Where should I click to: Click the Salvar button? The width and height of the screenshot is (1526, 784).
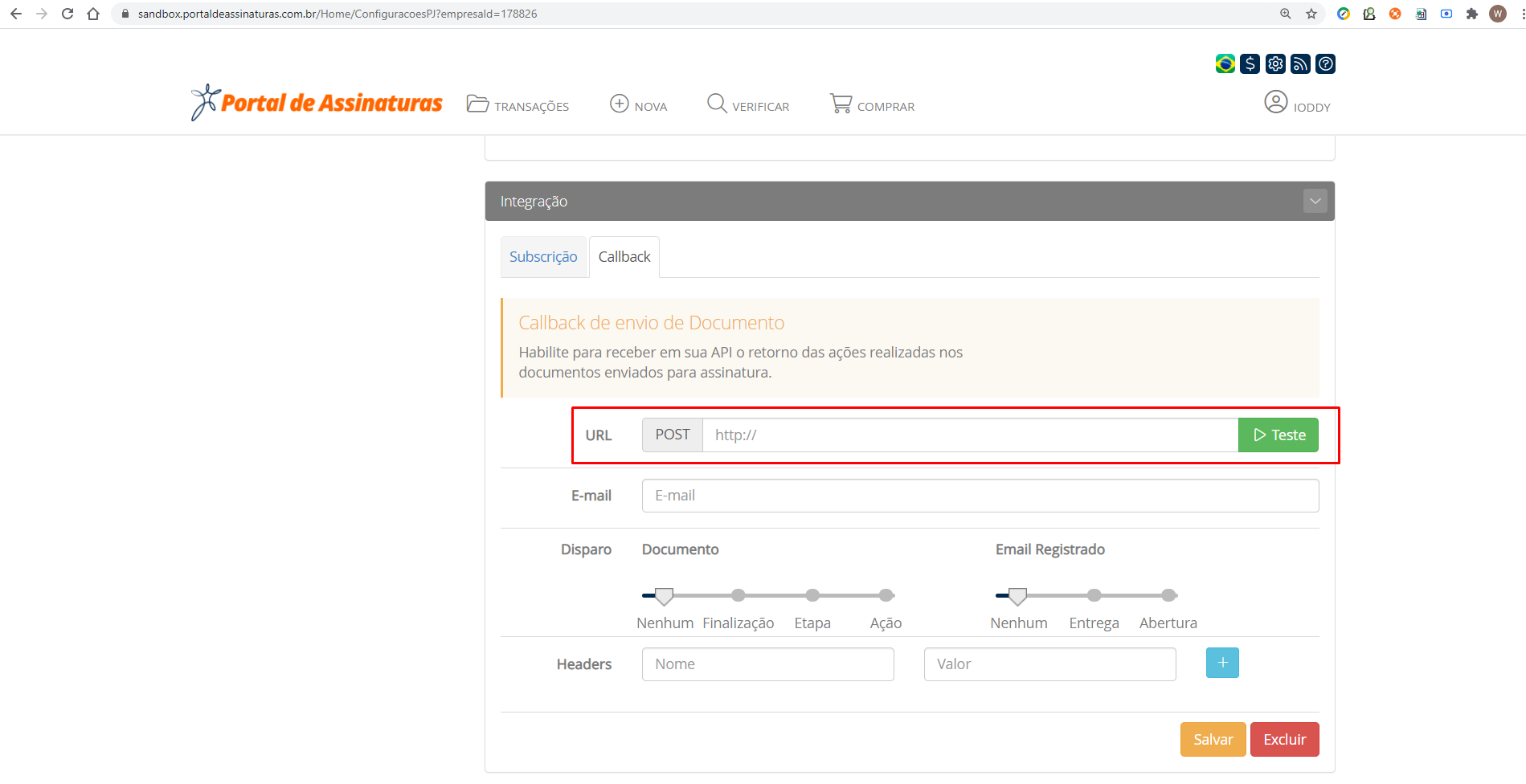click(x=1213, y=739)
